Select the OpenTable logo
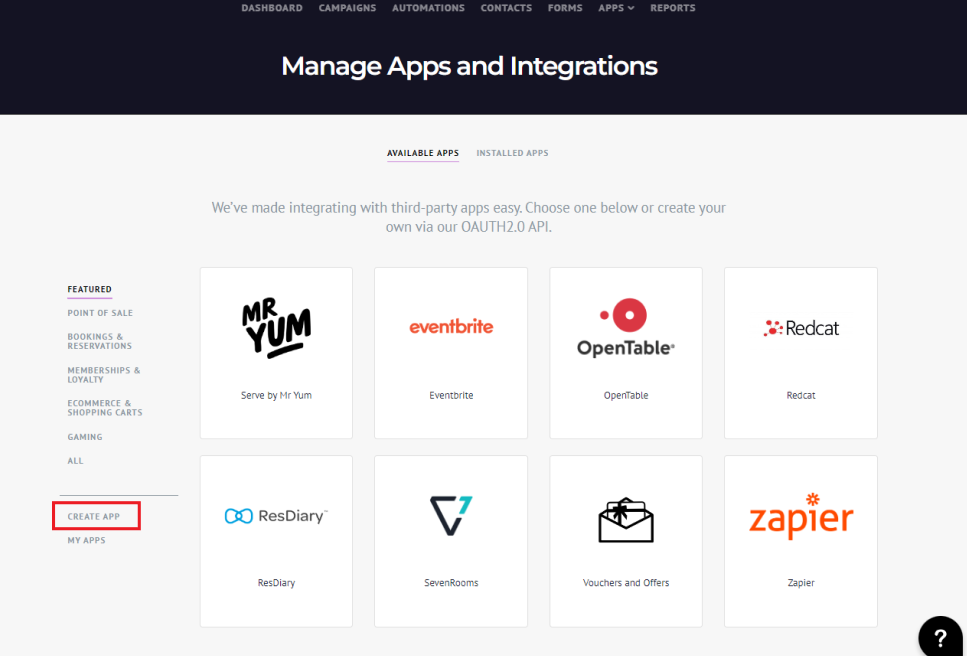Viewport: 967px width, 656px height. coord(626,327)
